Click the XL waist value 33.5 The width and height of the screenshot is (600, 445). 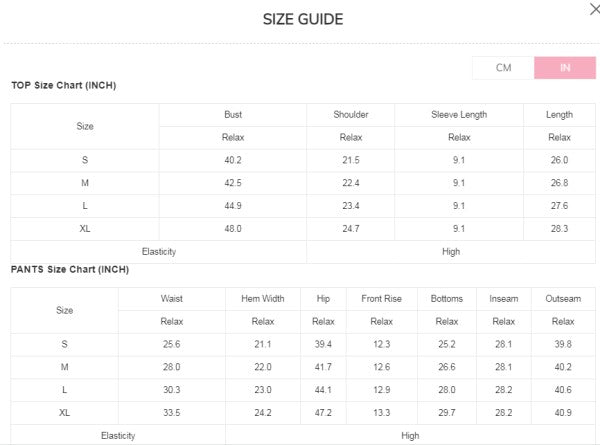click(171, 413)
